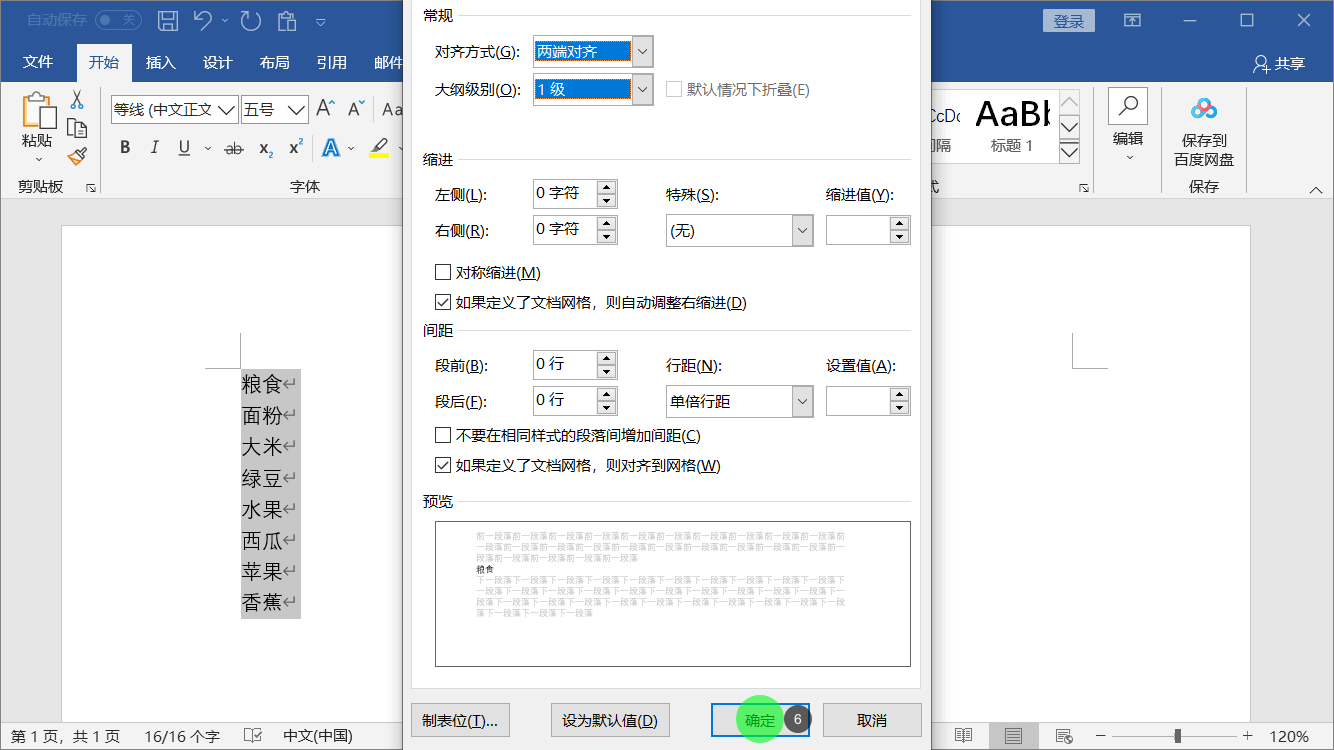Uncheck 如果定义了文档网格，则自动调整右缩进 checkbox
Image resolution: width=1334 pixels, height=750 pixels.
[443, 302]
